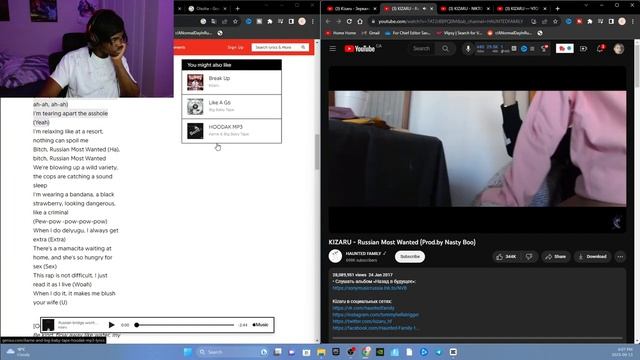Reload the YouTube page
The width and height of the screenshot is (640, 360).
349,21
